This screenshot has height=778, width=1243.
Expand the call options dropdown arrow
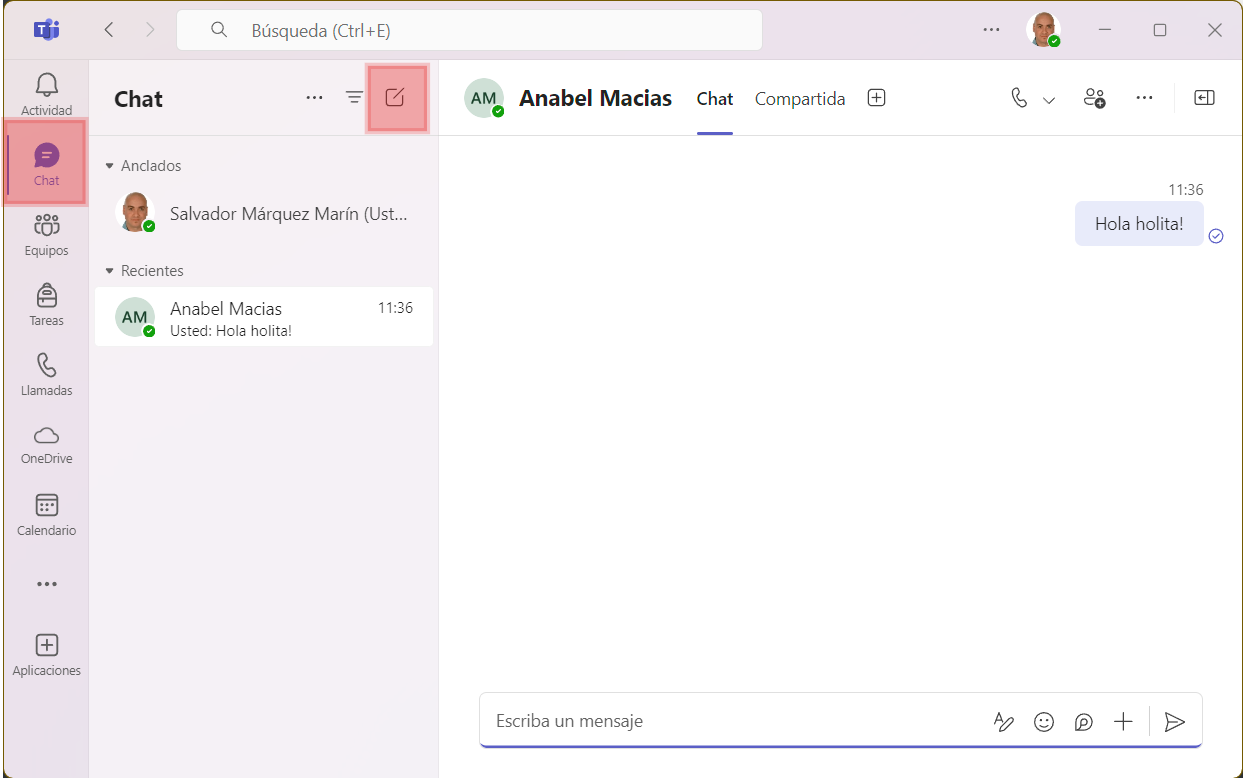point(1049,99)
